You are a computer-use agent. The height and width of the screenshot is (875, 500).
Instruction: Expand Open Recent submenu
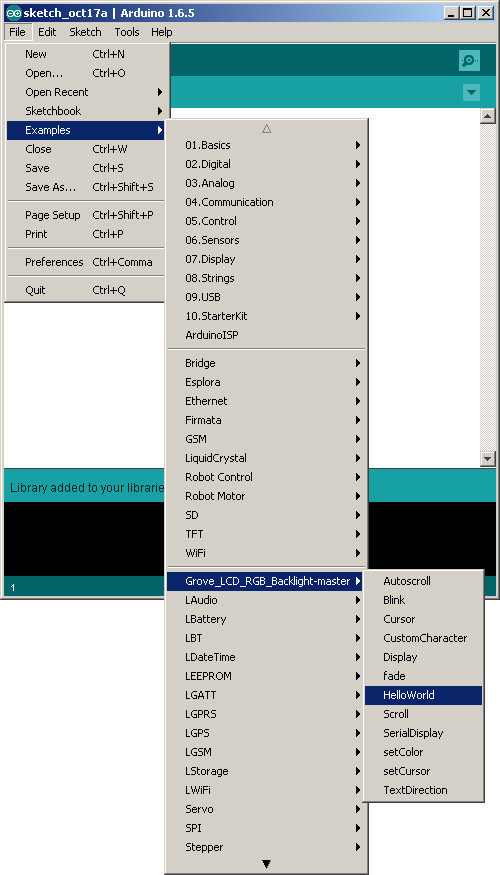[x=85, y=92]
